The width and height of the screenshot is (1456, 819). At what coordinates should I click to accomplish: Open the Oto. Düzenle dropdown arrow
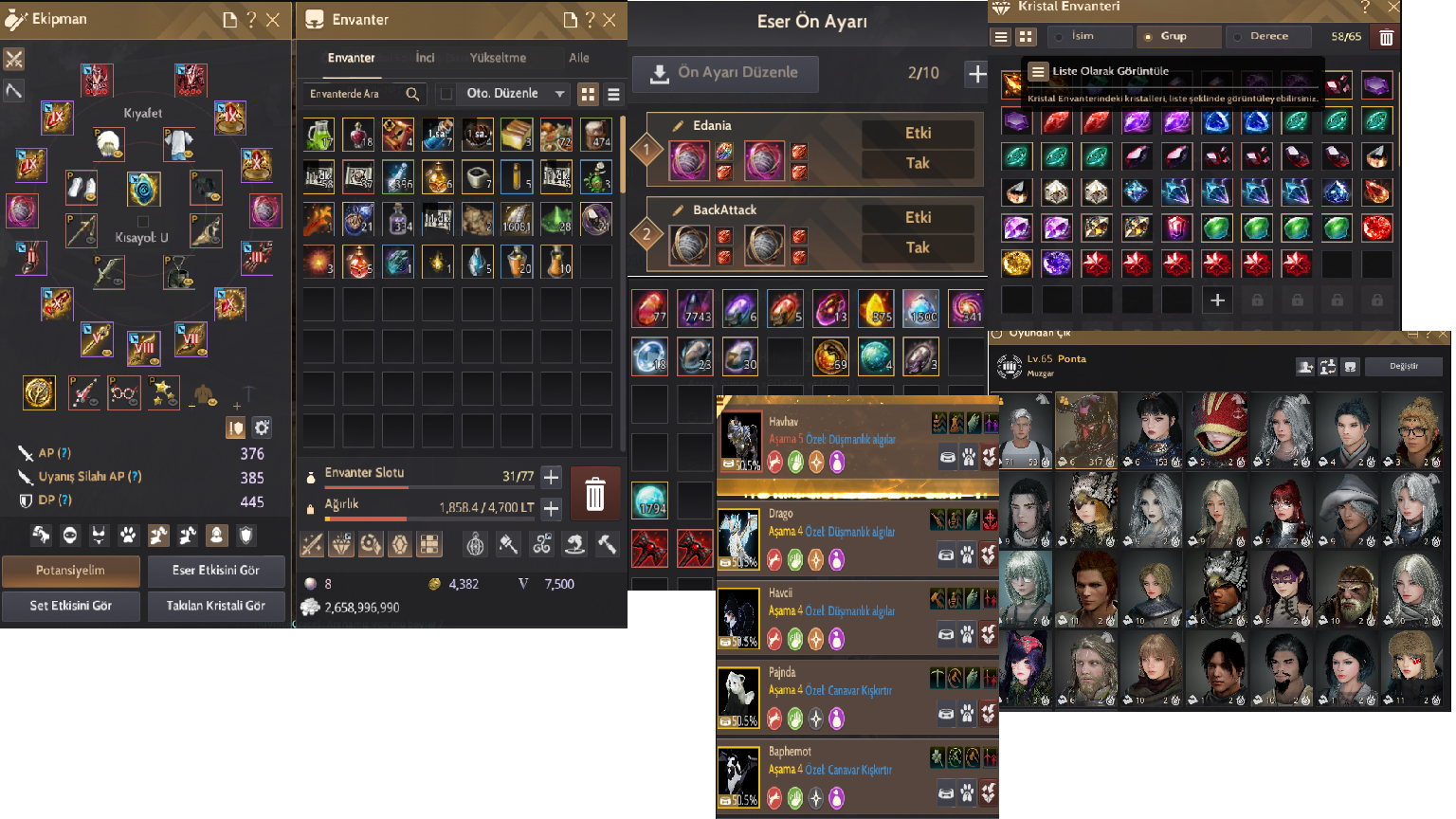(560, 94)
